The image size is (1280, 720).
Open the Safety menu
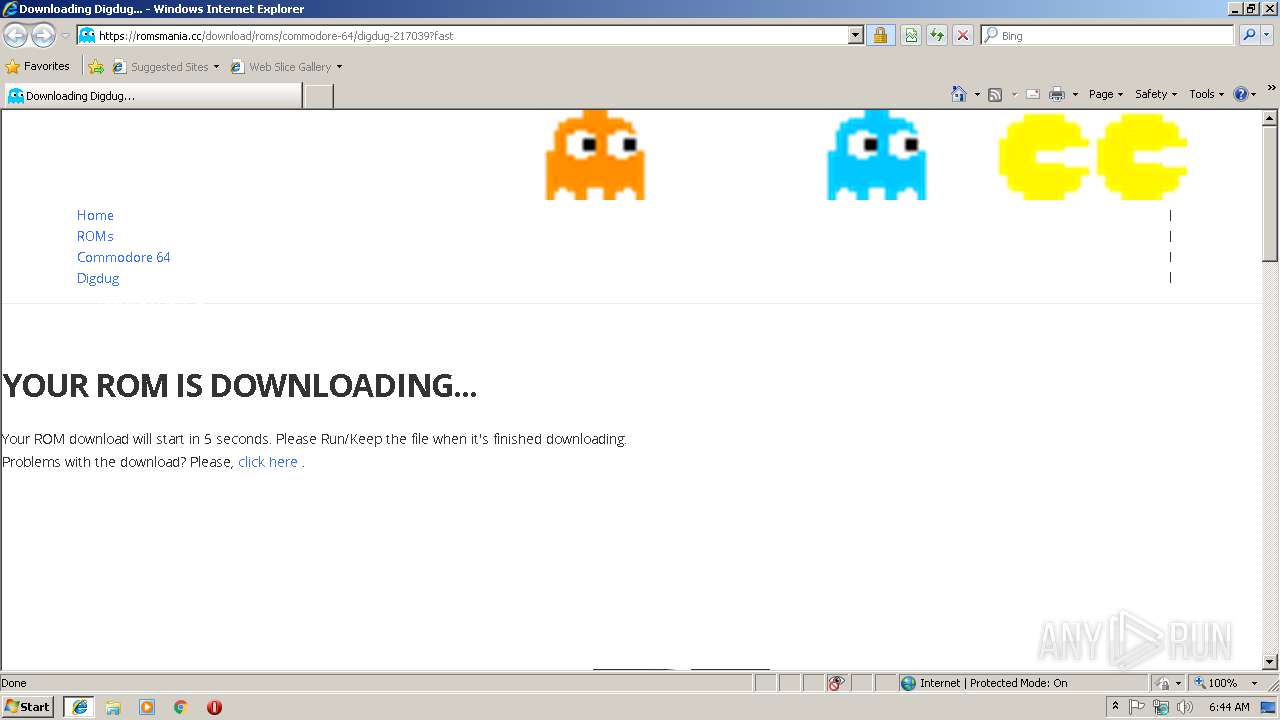1156,94
